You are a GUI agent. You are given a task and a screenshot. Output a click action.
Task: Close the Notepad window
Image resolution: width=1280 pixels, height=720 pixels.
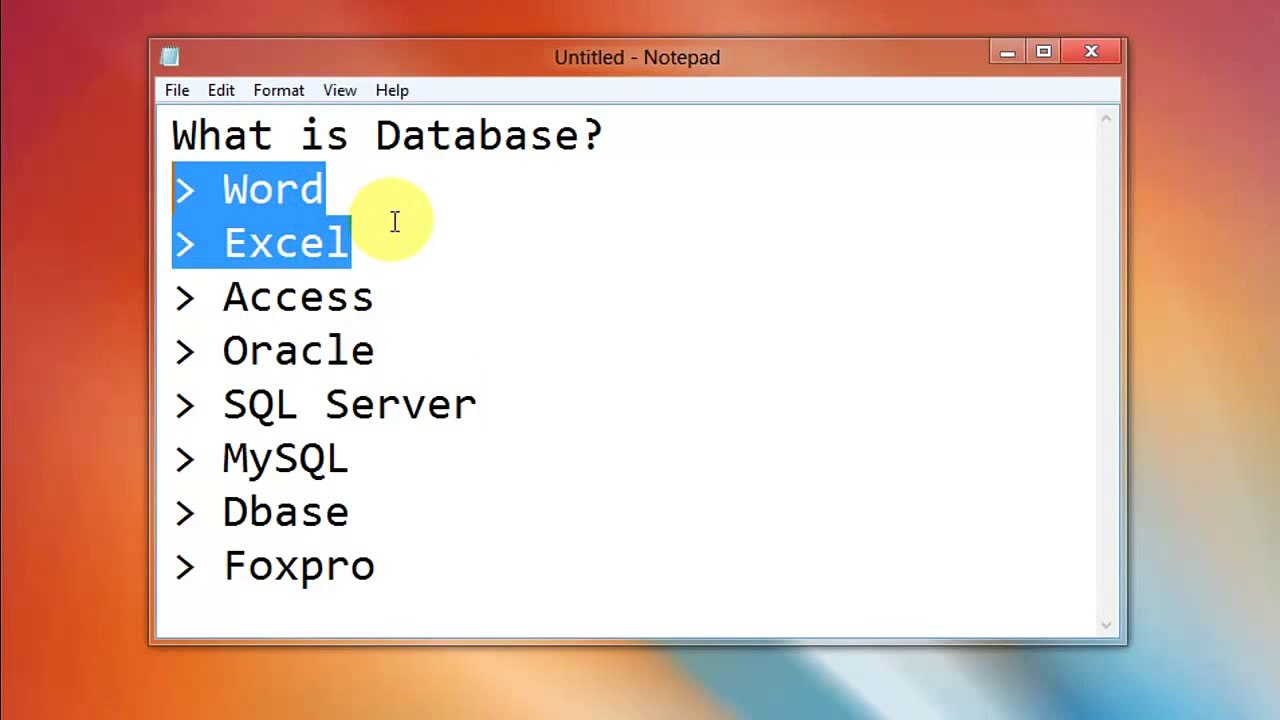[x=1091, y=52]
